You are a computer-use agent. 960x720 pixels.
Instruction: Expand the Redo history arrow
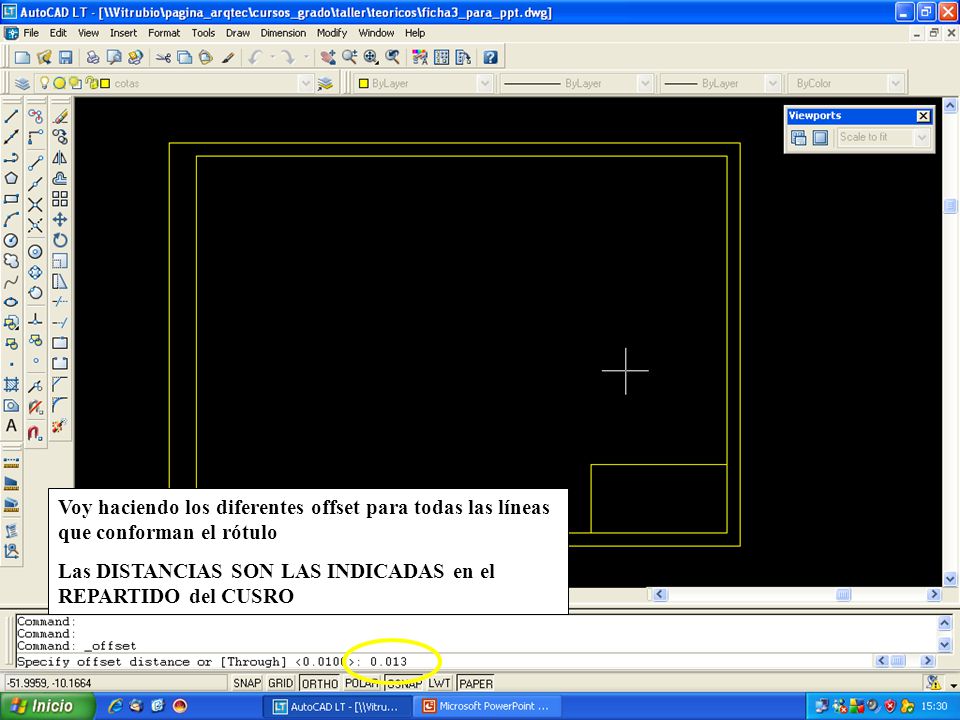tap(306, 58)
